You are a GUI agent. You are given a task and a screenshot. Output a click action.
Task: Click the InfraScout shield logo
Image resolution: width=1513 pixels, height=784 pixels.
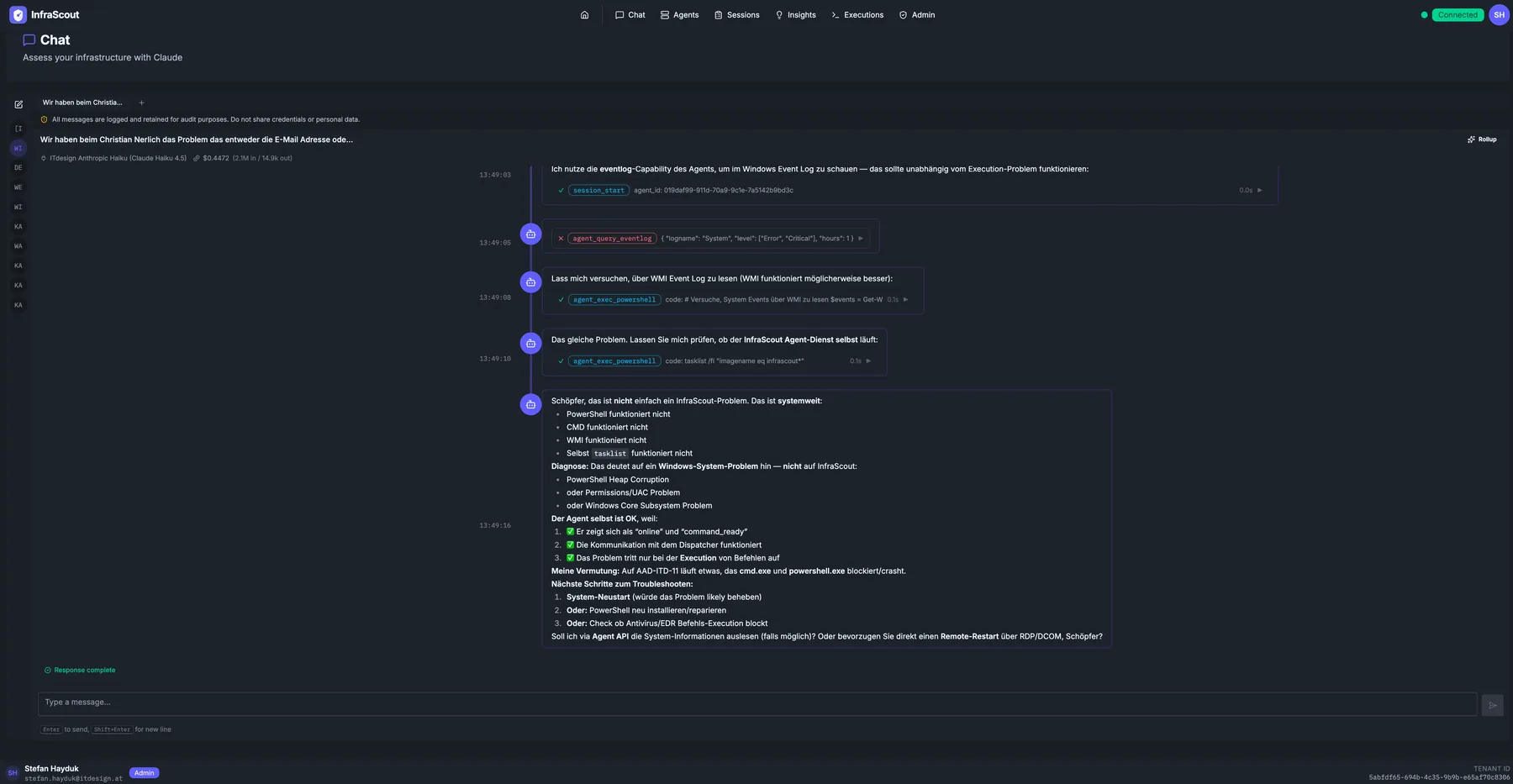(x=18, y=15)
